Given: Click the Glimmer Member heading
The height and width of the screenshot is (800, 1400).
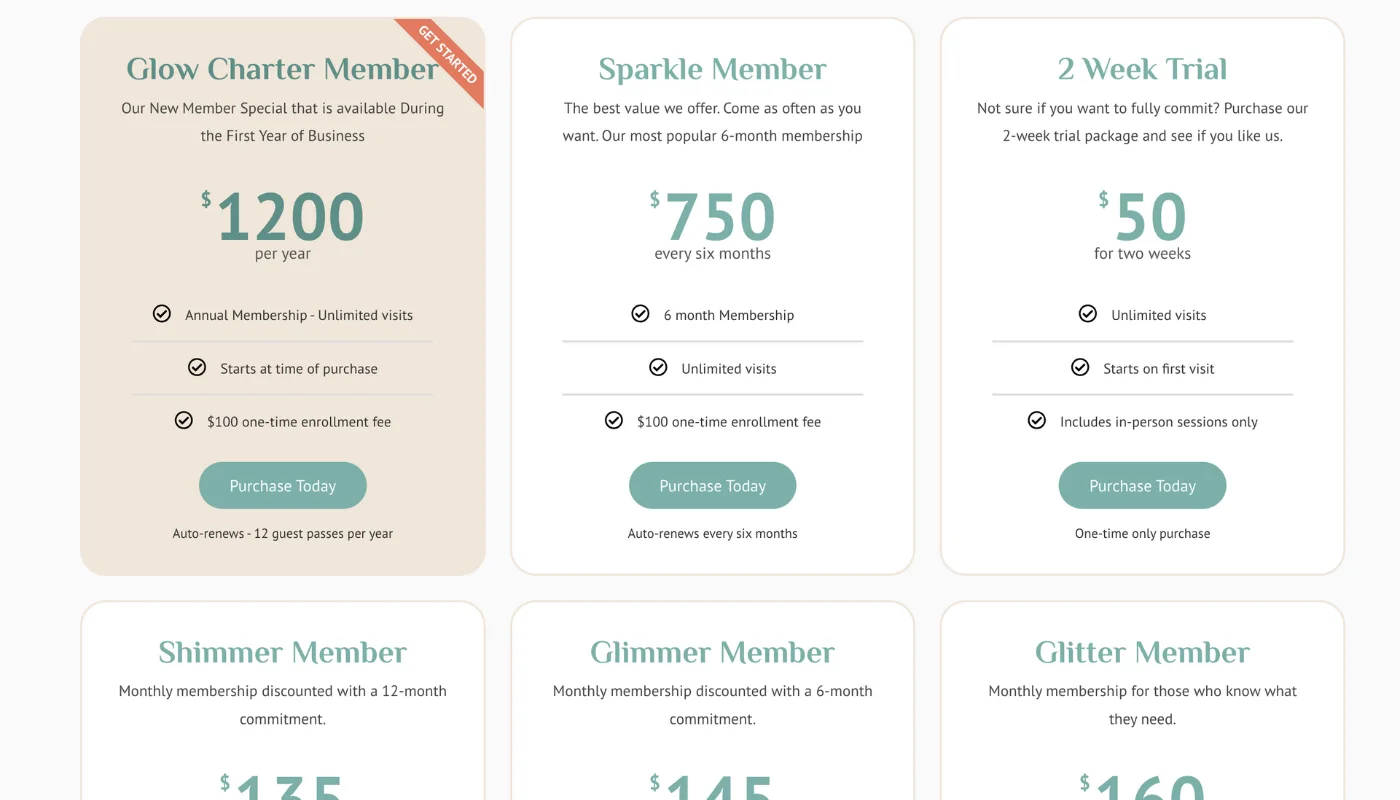Looking at the screenshot, I should (712, 652).
